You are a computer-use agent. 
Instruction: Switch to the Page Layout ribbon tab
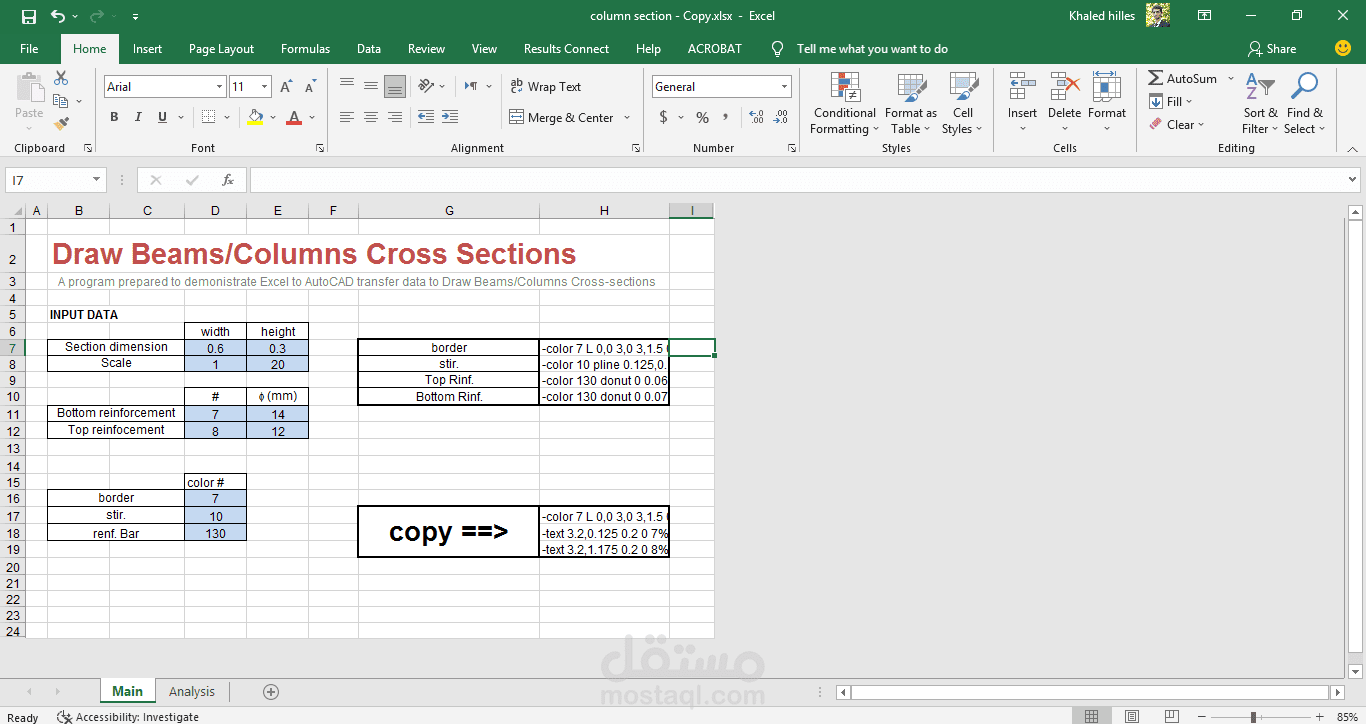221,49
